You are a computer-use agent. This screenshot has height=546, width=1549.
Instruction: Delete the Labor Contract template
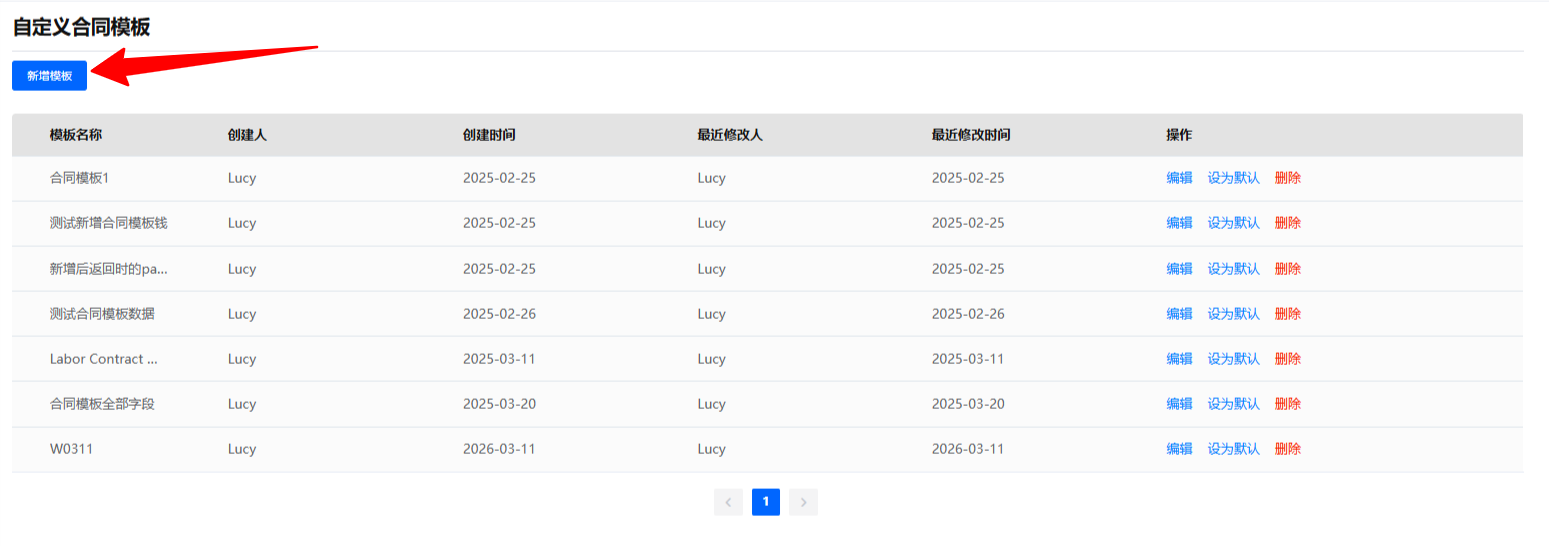1288,359
